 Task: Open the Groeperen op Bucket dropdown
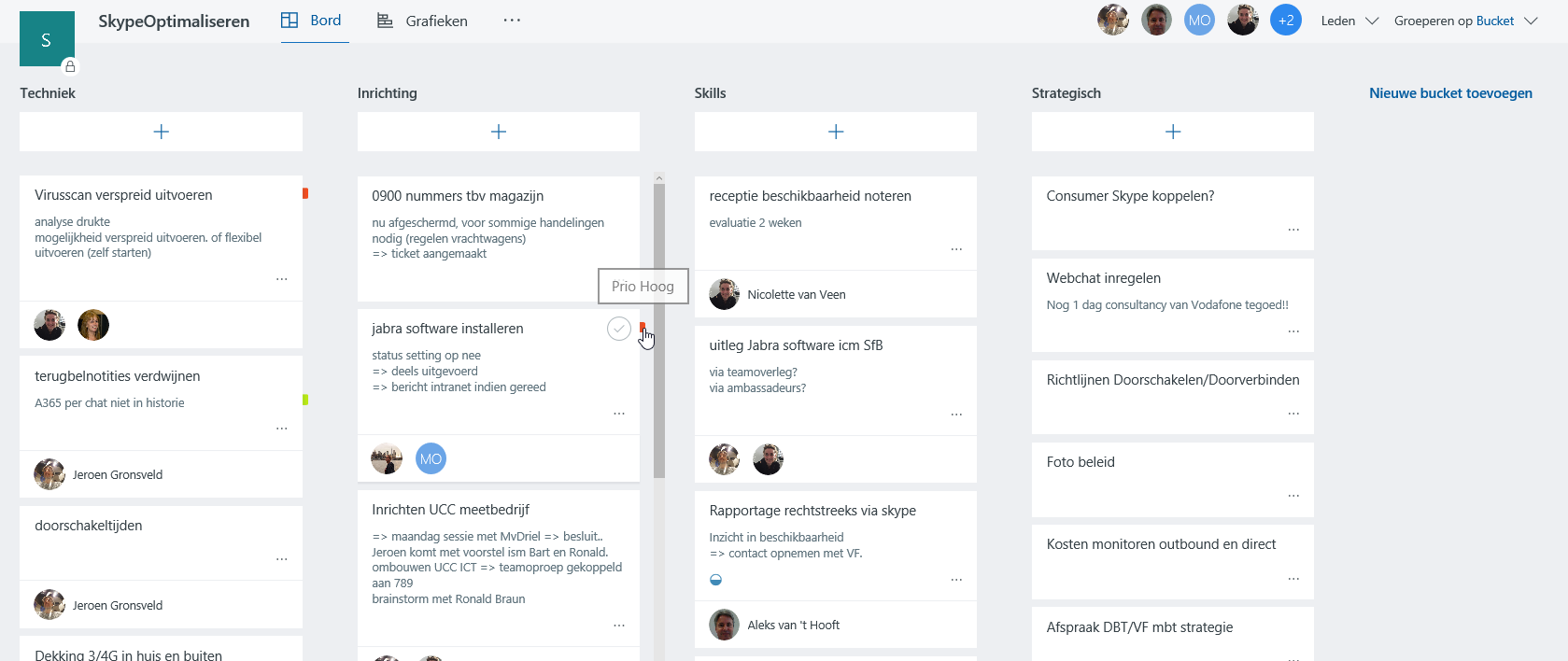[1465, 21]
